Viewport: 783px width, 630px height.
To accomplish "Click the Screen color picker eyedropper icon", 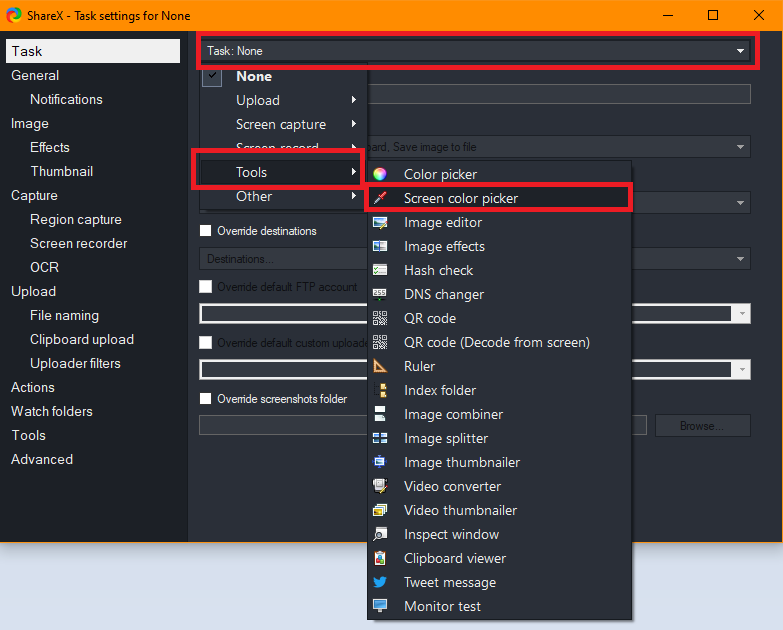I will [x=380, y=198].
